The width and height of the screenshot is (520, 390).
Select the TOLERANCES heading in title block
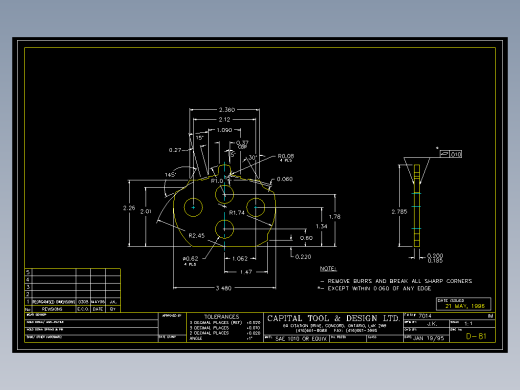(x=221, y=317)
